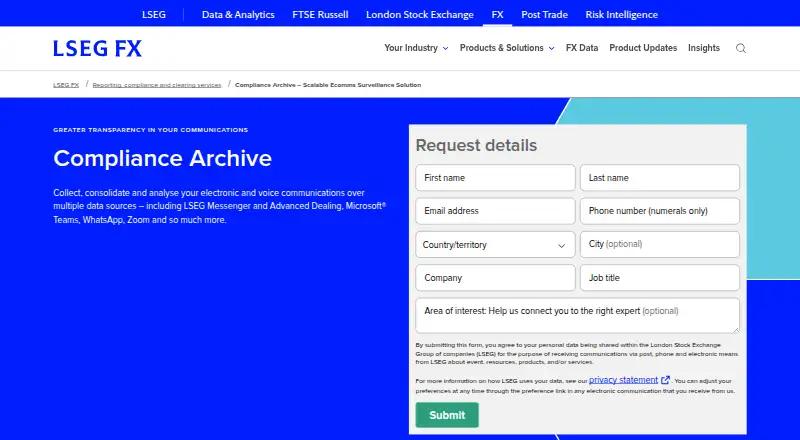
Task: Open Product Updates in navigation
Action: click(x=643, y=48)
